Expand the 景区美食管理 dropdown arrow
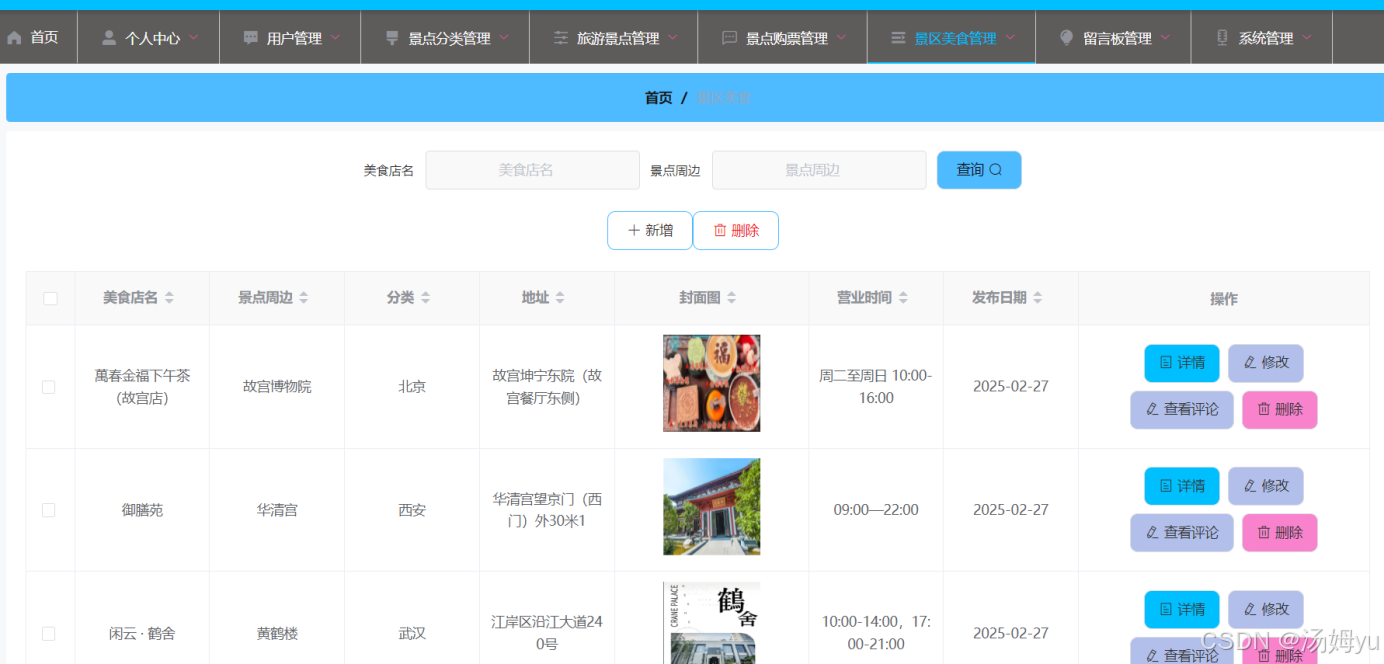 (x=1011, y=38)
